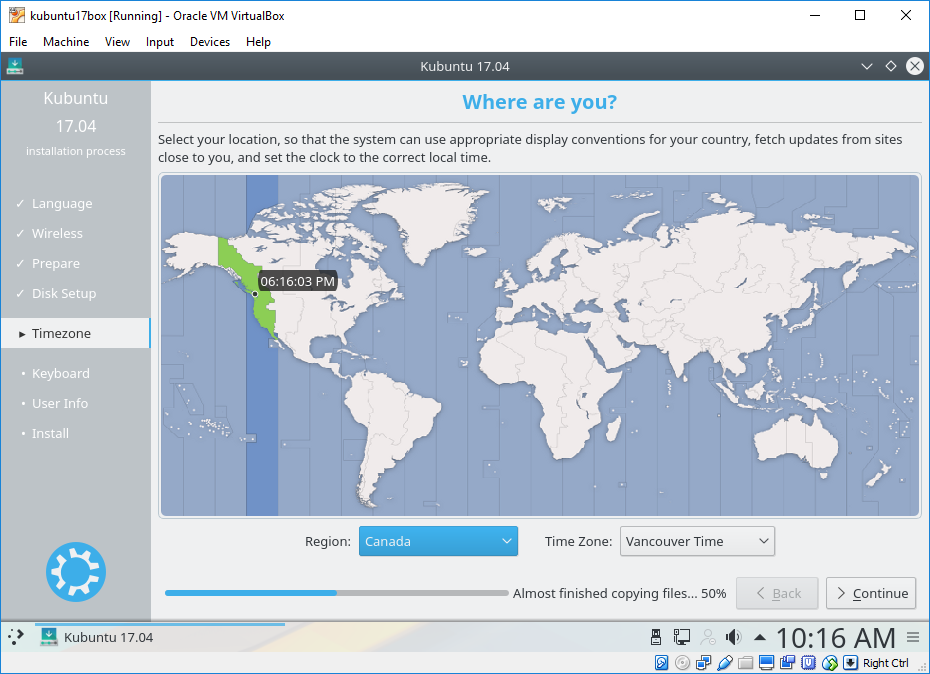Viewport: 930px width, 674px height.
Task: Select Install step in sidebar
Action: click(50, 433)
